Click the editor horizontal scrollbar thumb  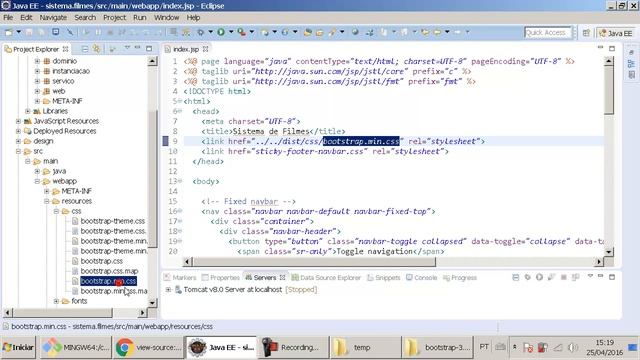point(314,262)
